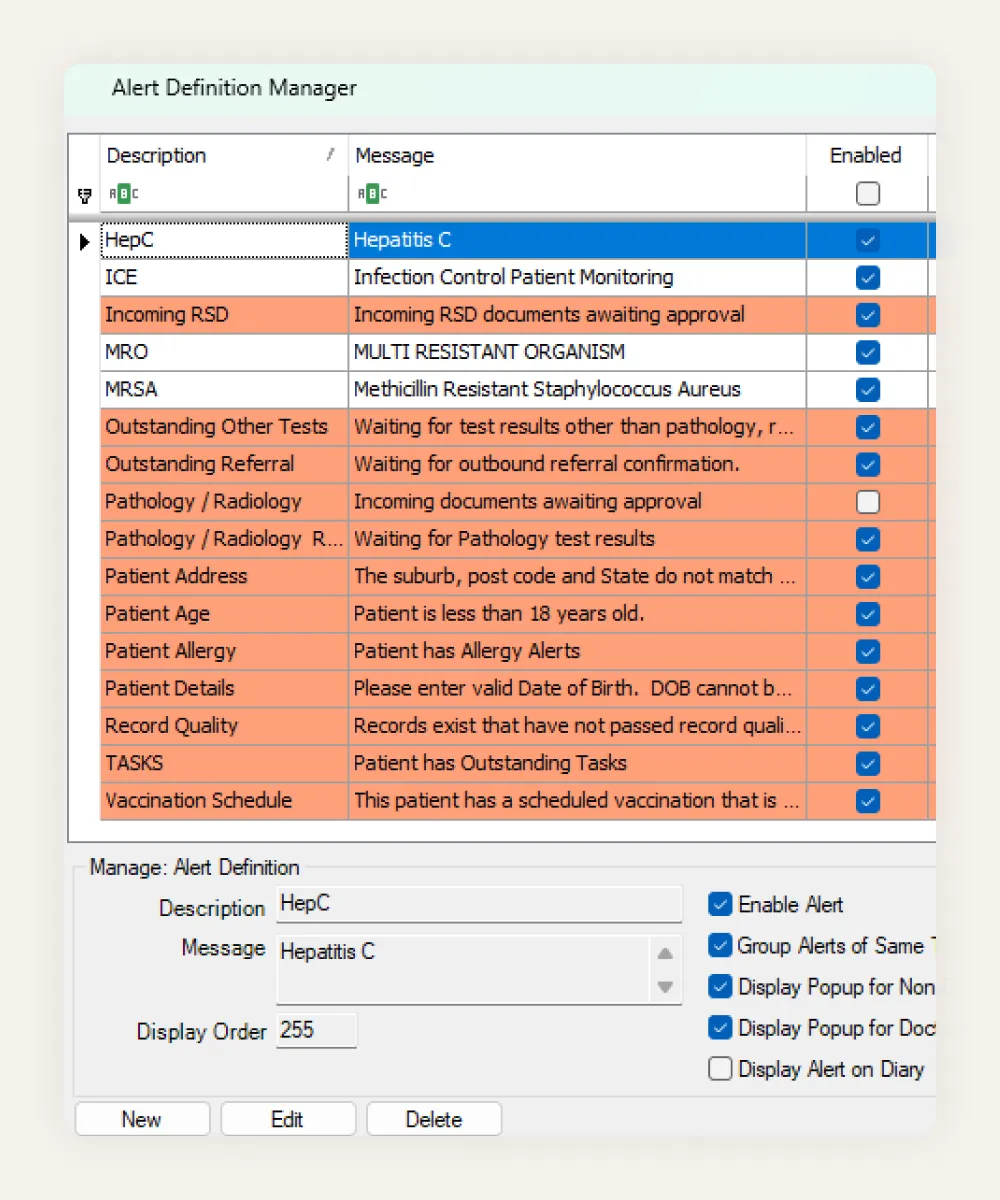Select the MRSA description cell
Screen dimensions: 1000x1200
pyautogui.click(x=224, y=389)
